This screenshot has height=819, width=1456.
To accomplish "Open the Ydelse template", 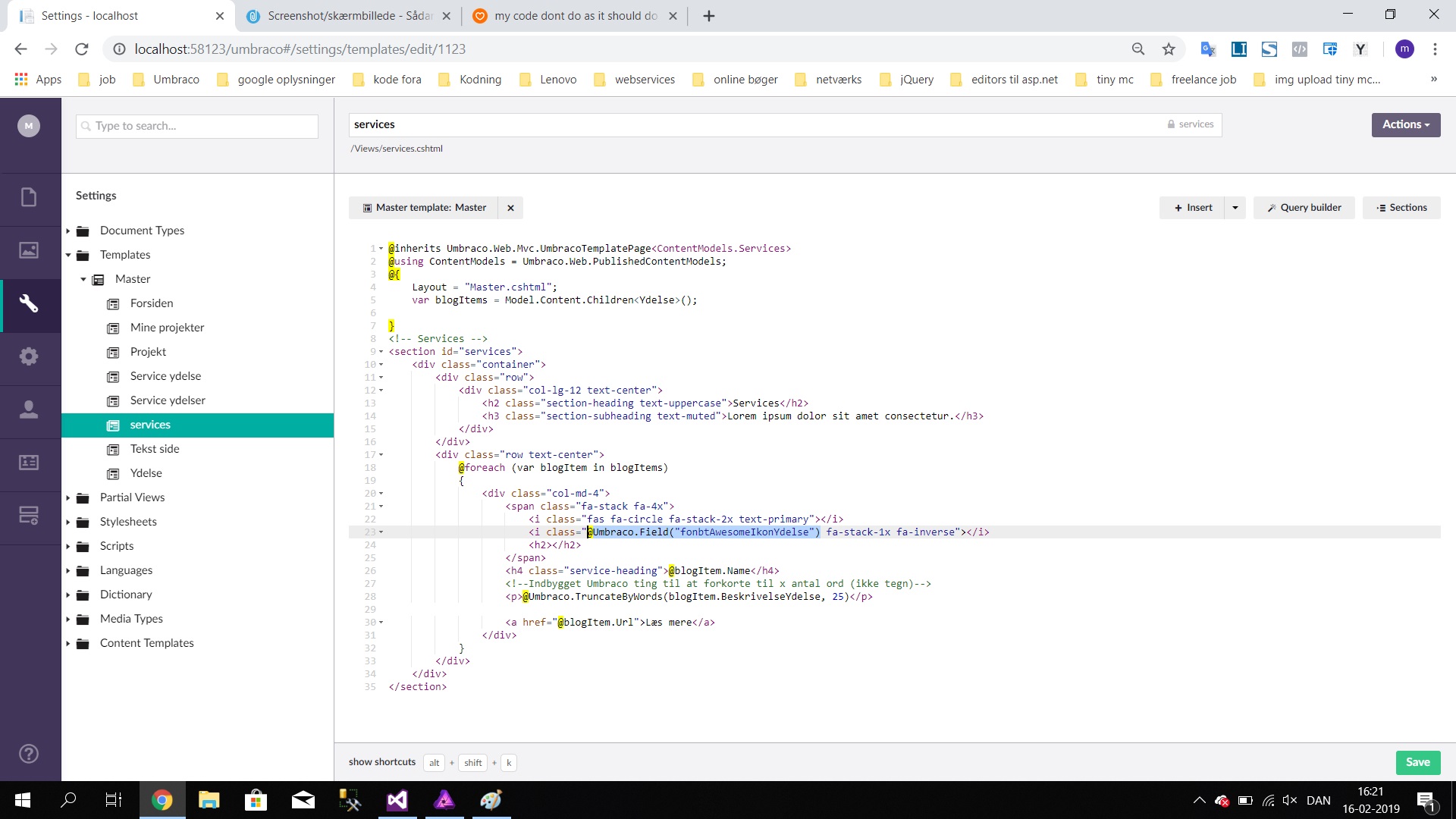I will pyautogui.click(x=146, y=473).
